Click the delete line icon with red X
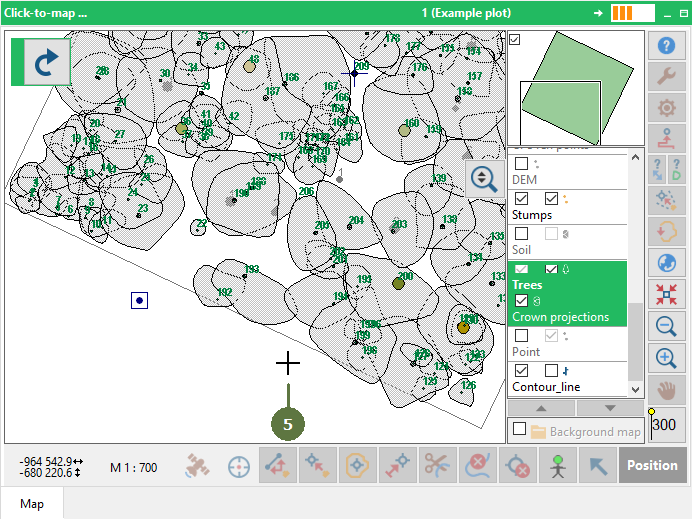Image resolution: width=692 pixels, height=519 pixels. point(477,465)
